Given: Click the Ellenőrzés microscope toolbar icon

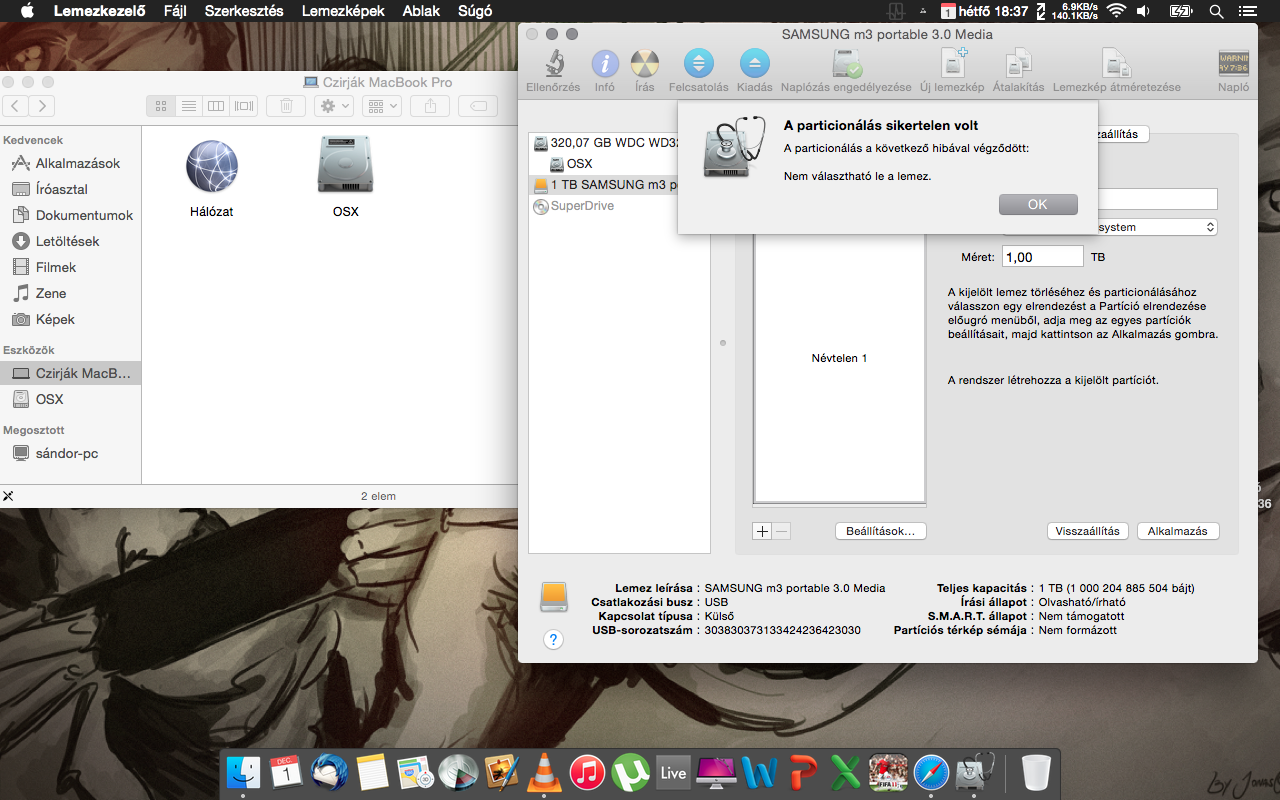Looking at the screenshot, I should (x=553, y=64).
